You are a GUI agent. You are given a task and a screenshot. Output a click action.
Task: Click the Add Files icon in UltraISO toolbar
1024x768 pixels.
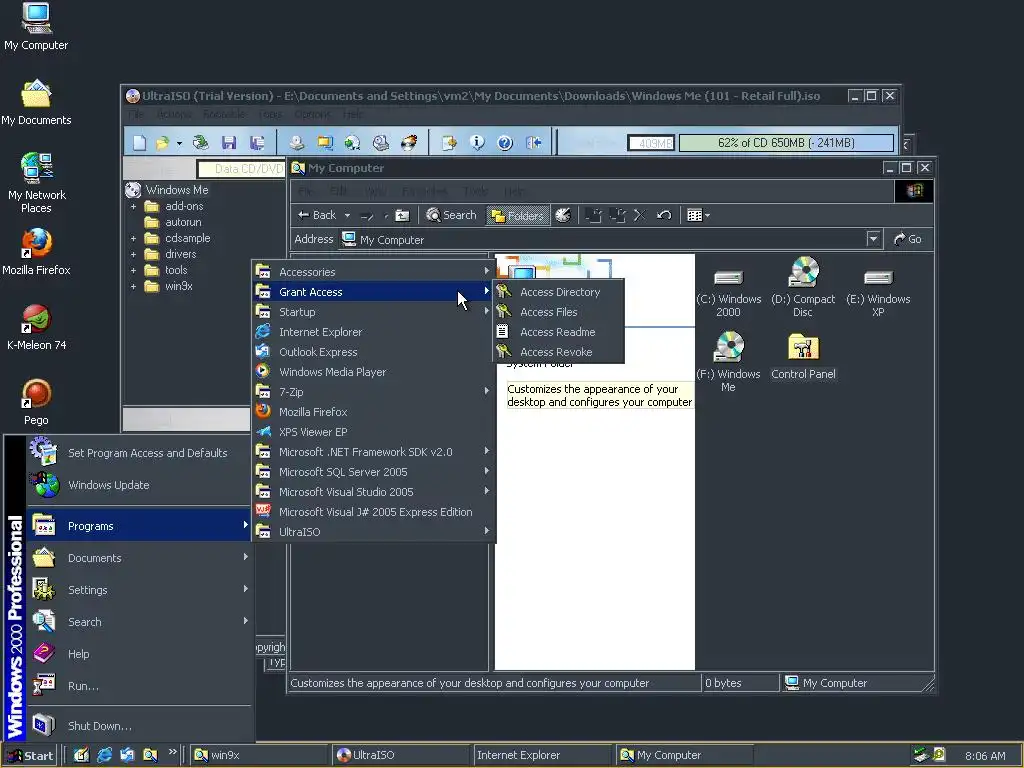pyautogui.click(x=449, y=142)
